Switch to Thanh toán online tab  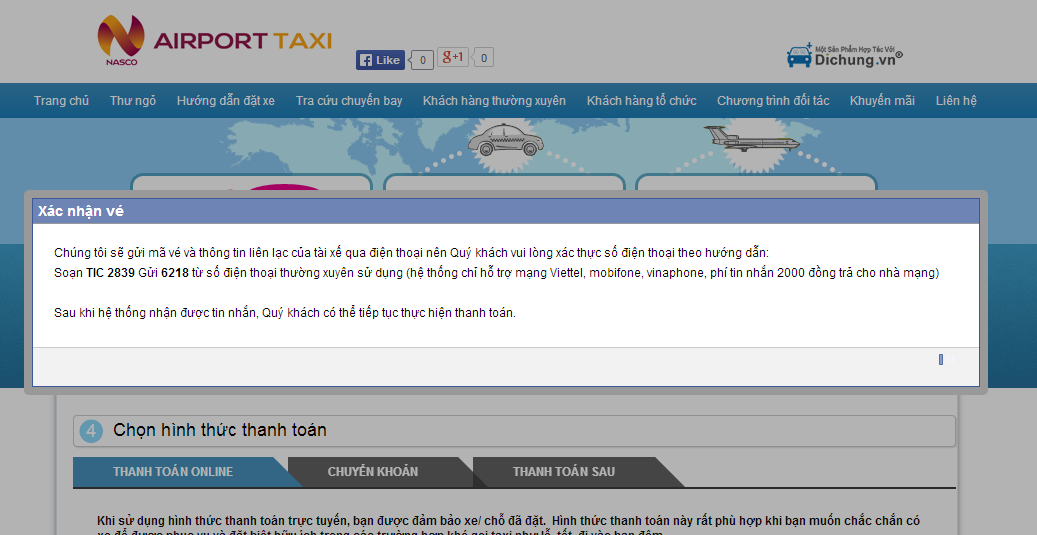point(173,472)
